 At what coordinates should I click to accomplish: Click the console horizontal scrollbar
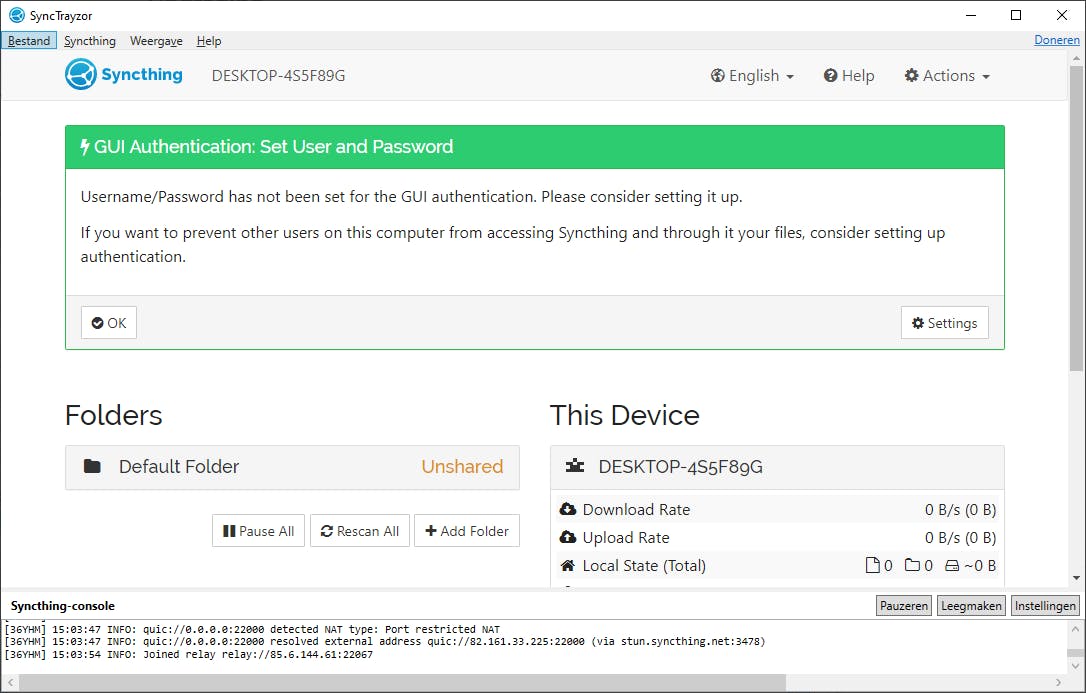[x=402, y=682]
